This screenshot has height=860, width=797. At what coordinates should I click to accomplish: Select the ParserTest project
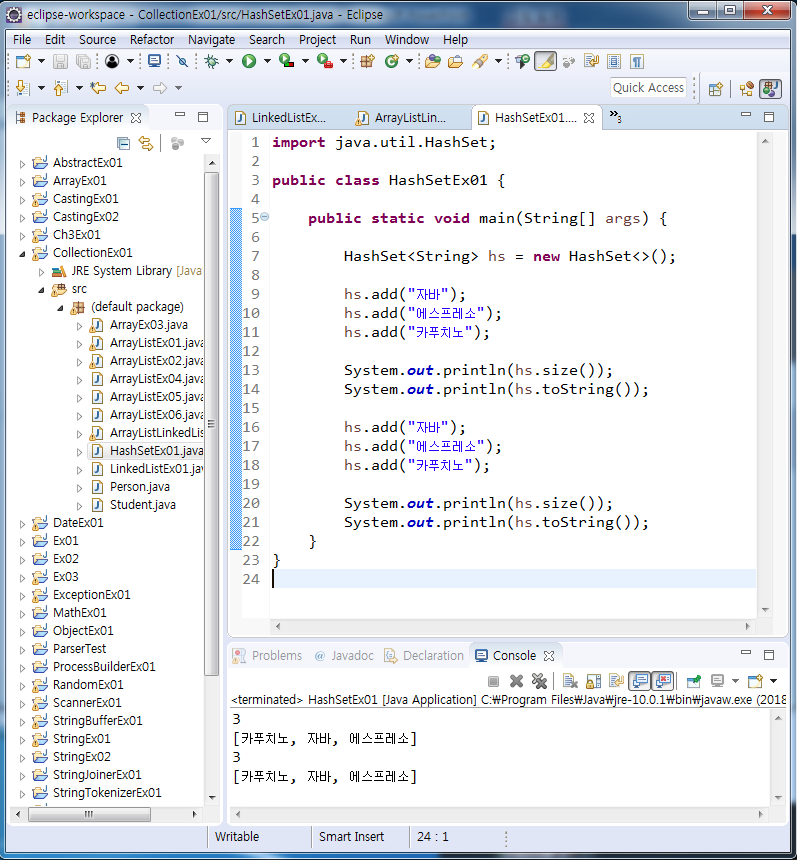[79, 649]
